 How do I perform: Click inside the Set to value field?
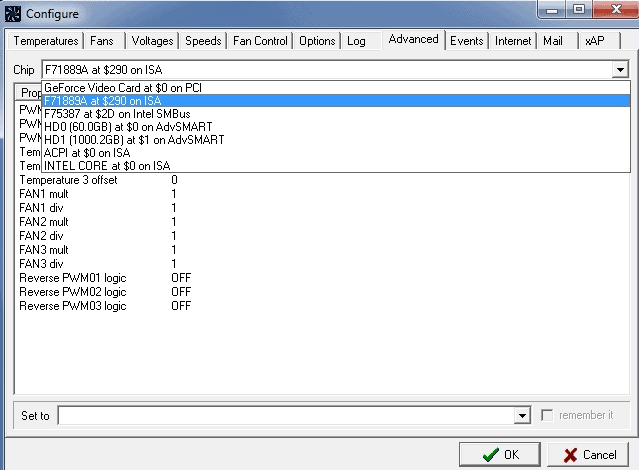click(x=286, y=415)
